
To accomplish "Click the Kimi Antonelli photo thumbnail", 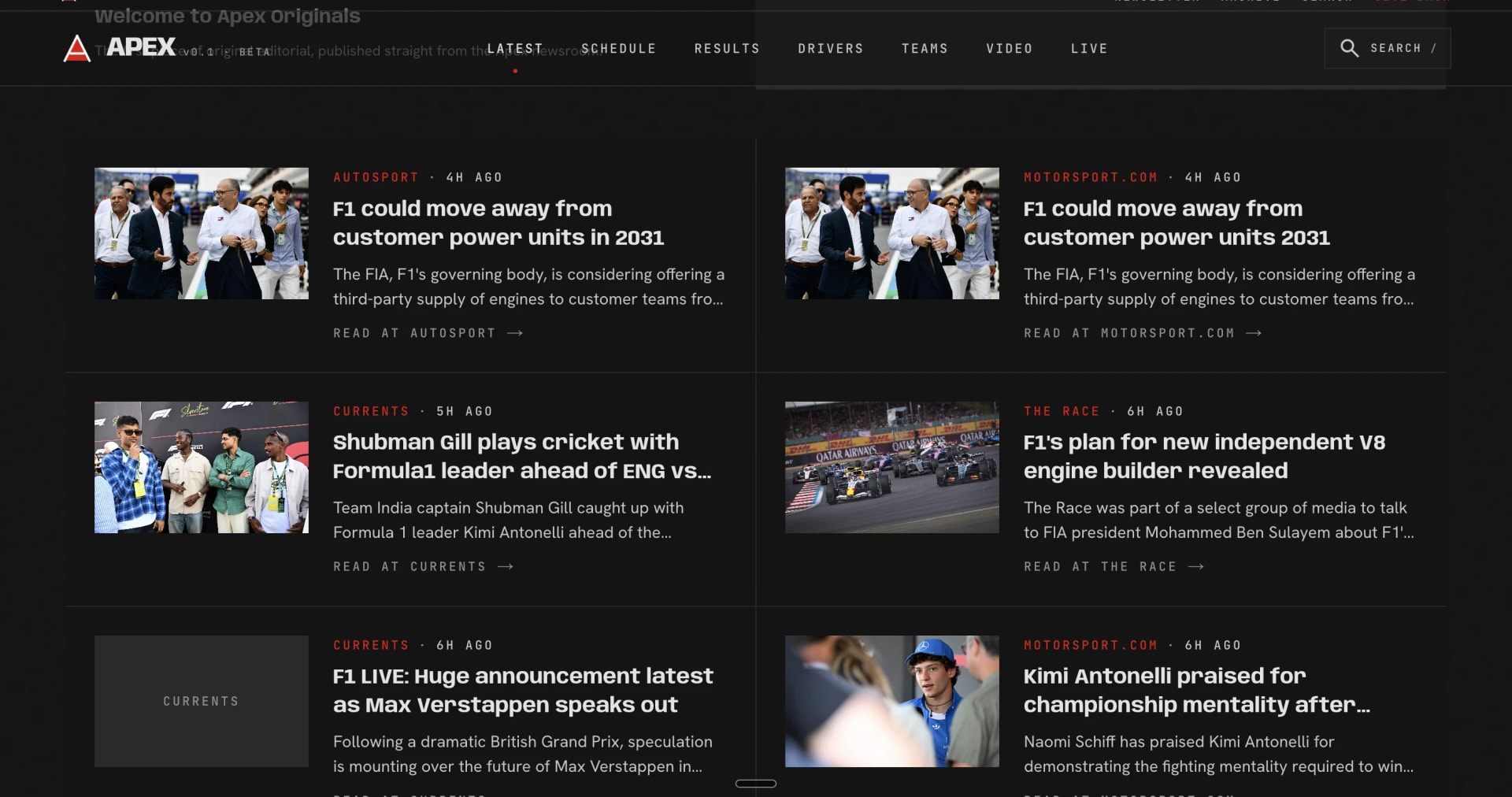I will 892,701.
